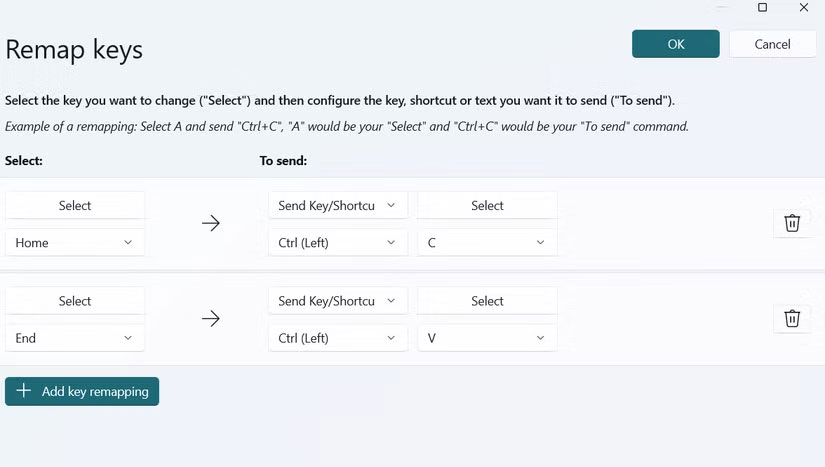Click Select button above the C key
Image resolution: width=825 pixels, height=467 pixels.
click(487, 206)
